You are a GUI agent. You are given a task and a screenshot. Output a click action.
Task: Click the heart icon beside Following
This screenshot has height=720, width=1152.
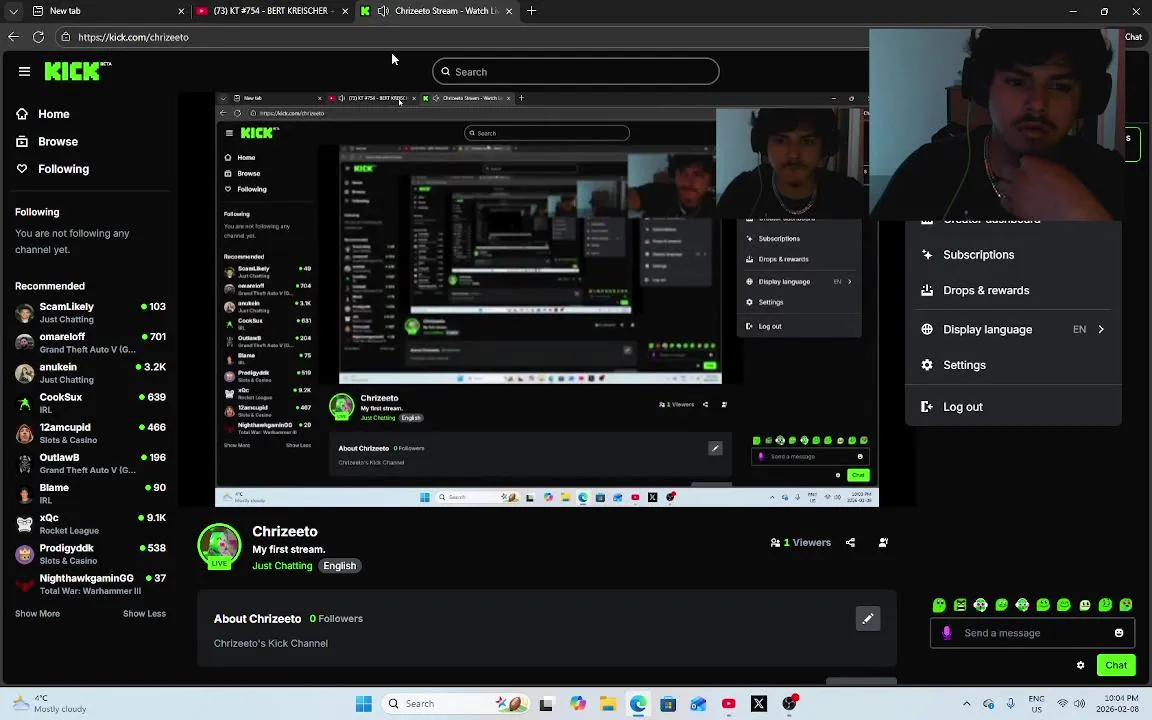tap(22, 168)
